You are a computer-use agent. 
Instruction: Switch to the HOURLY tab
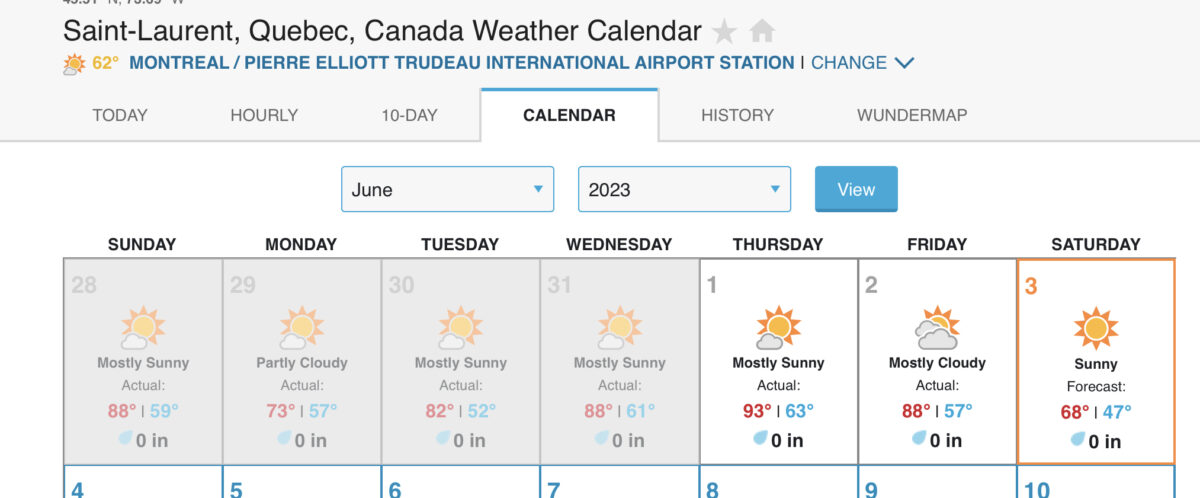(264, 115)
